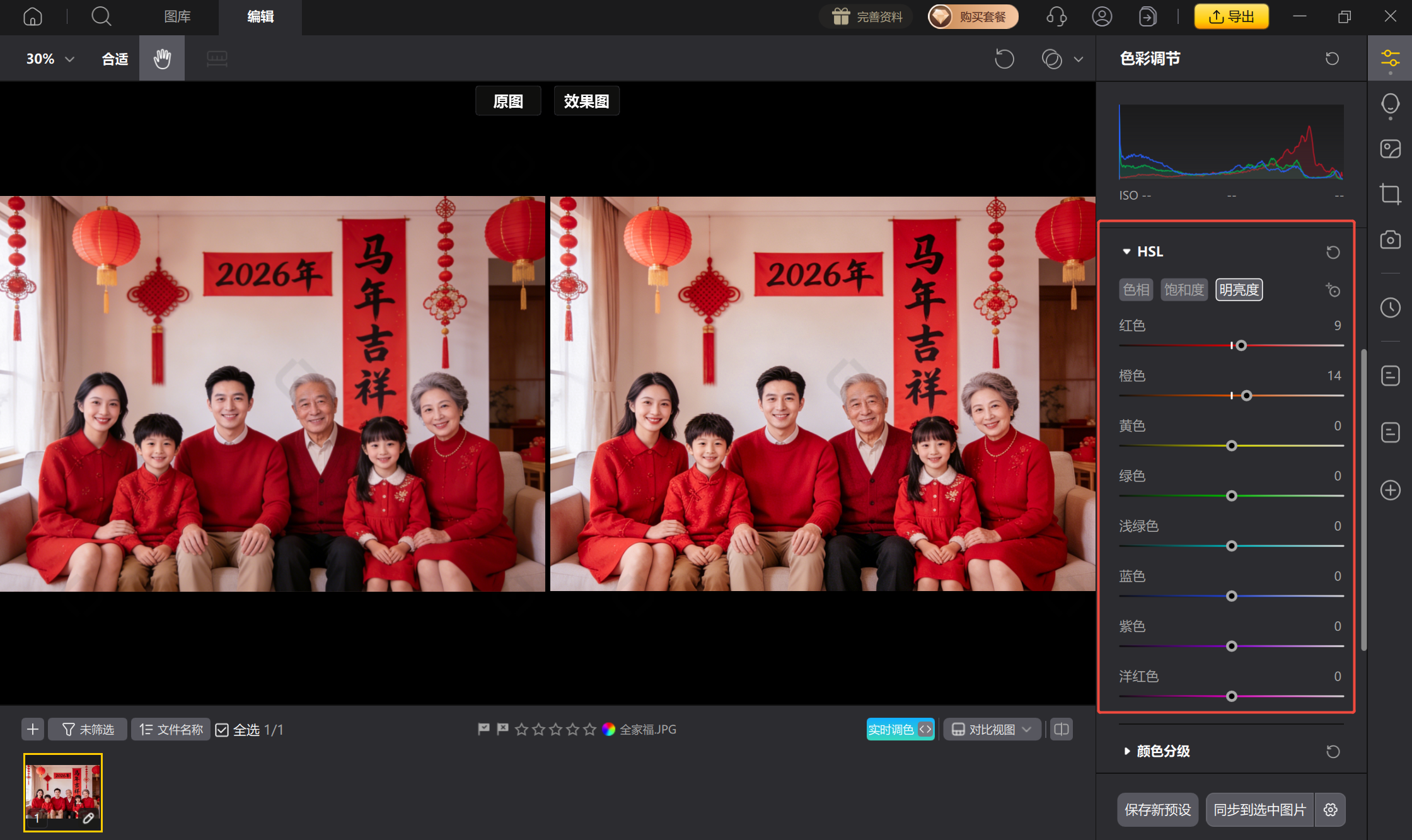
Task: Open the split-view compare icon near 对比视图
Action: 1060,729
